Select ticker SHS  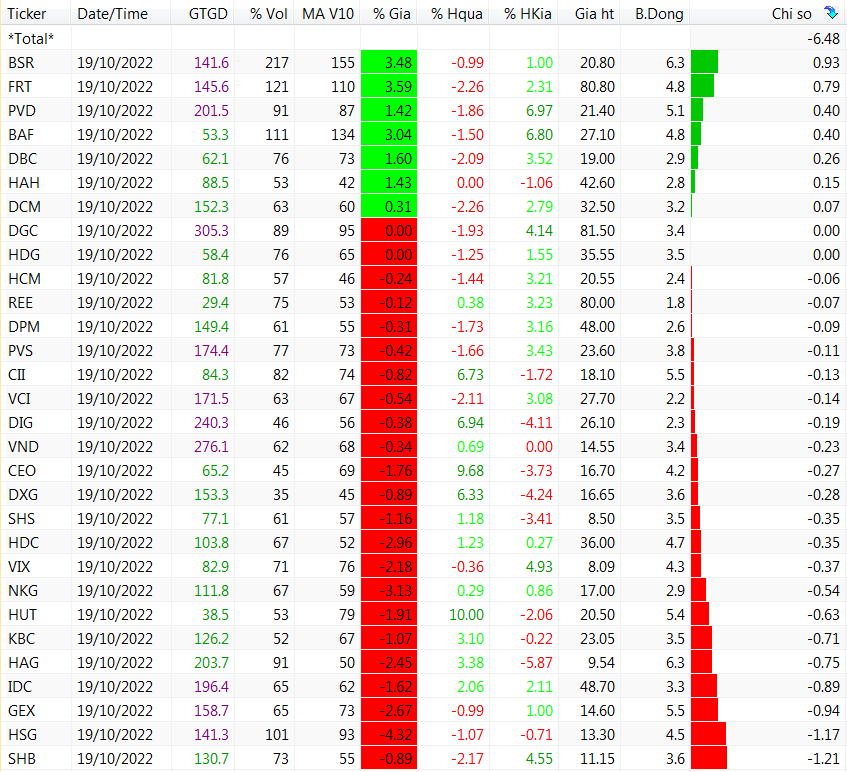[21, 519]
